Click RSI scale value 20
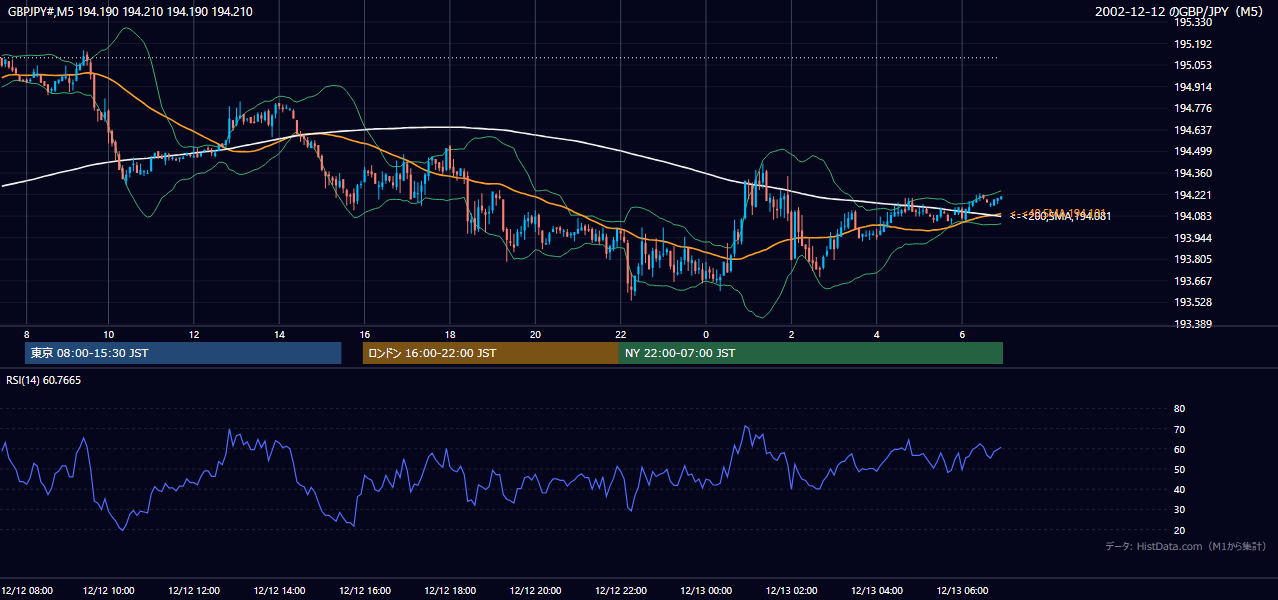The height and width of the screenshot is (600, 1278). pyautogui.click(x=1179, y=530)
